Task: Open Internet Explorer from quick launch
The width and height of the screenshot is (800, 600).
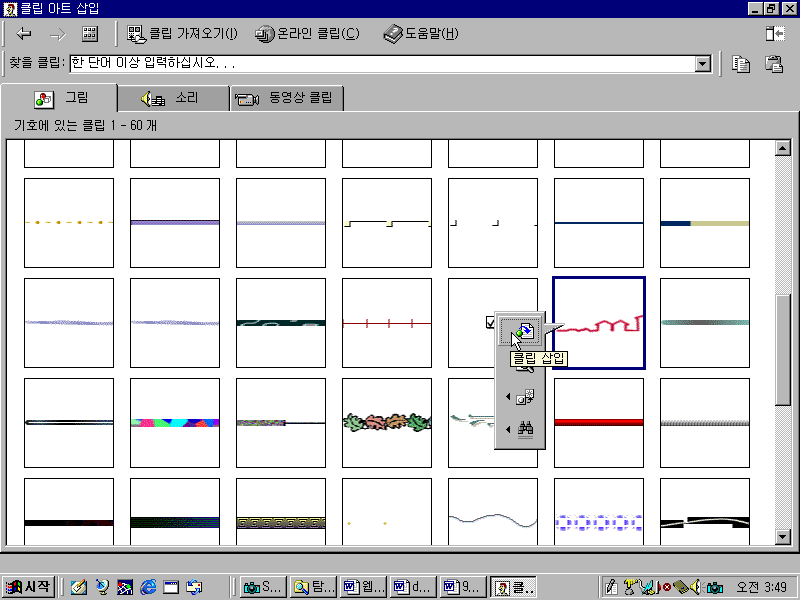Action: point(149,587)
